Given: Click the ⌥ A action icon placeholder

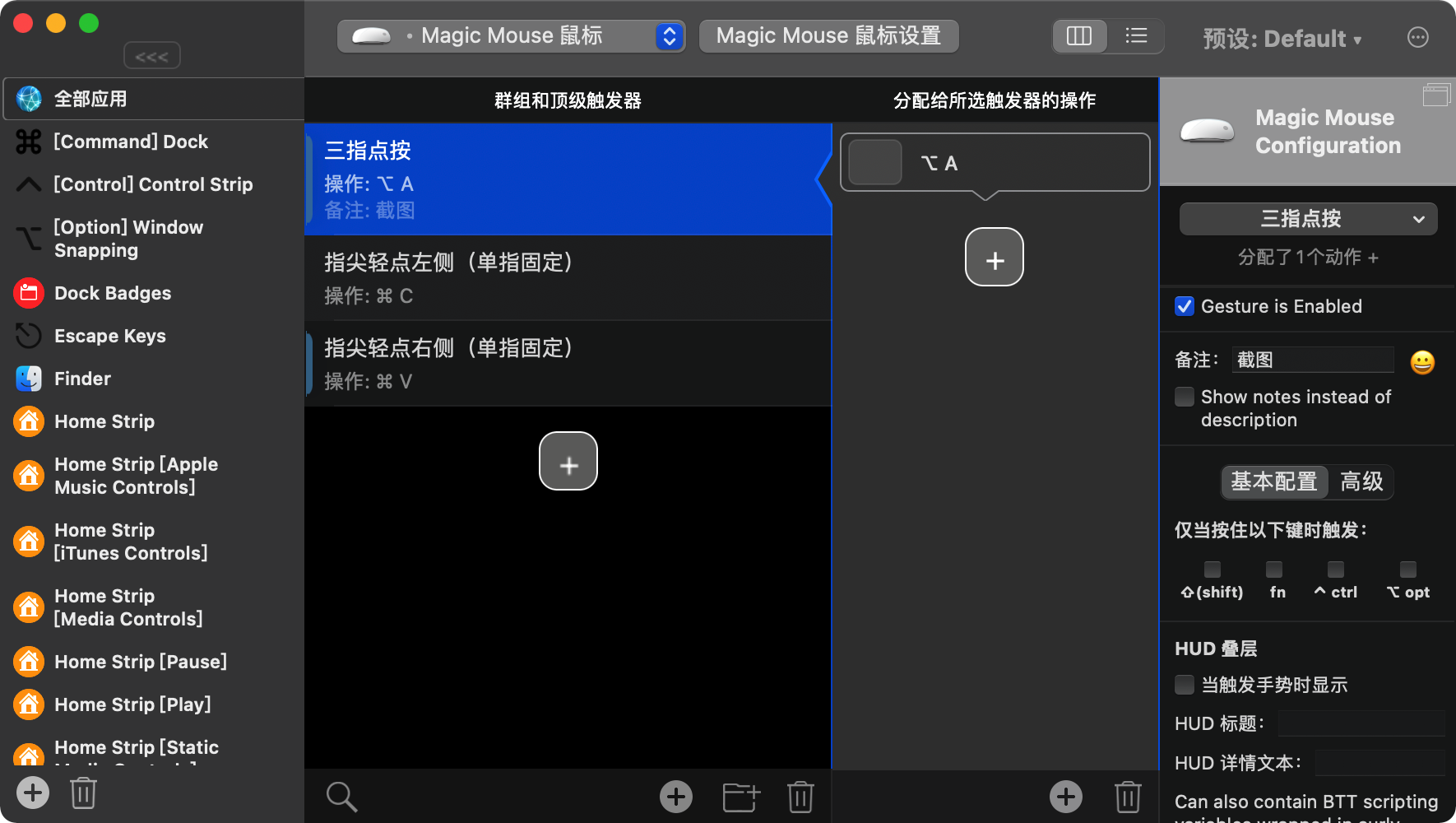Looking at the screenshot, I should [x=875, y=162].
